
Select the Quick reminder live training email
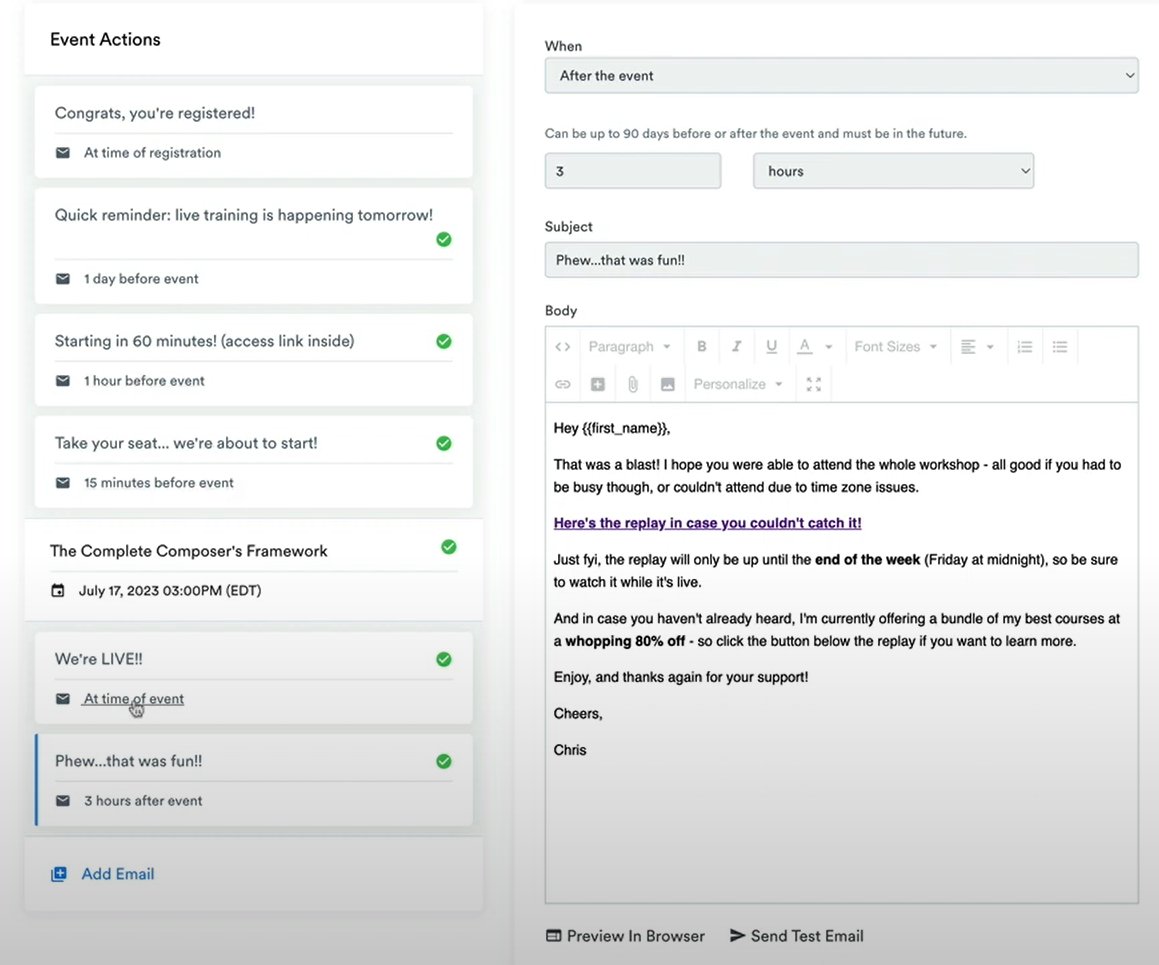(x=254, y=246)
